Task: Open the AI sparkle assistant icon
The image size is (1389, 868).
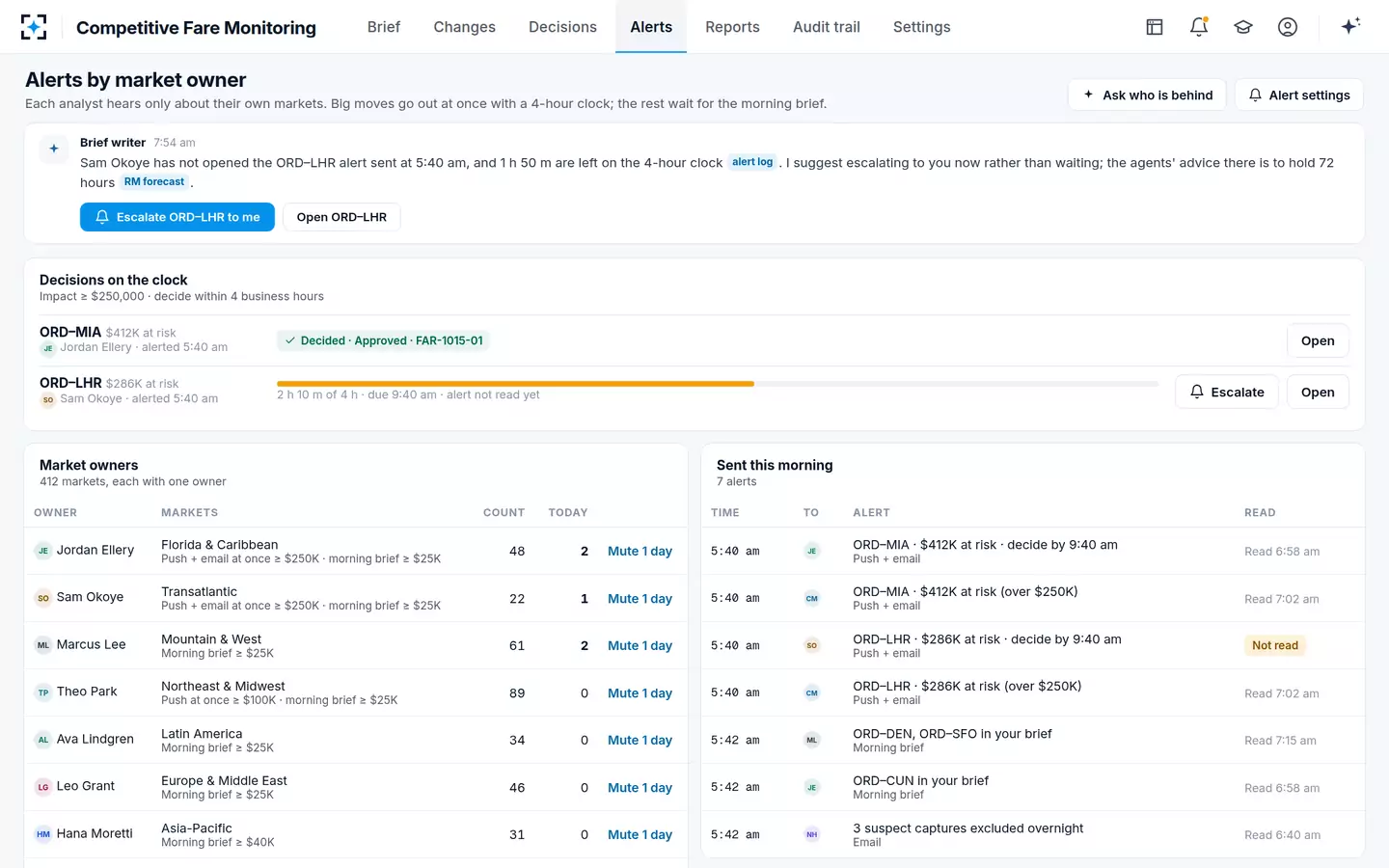Action: click(x=1350, y=26)
